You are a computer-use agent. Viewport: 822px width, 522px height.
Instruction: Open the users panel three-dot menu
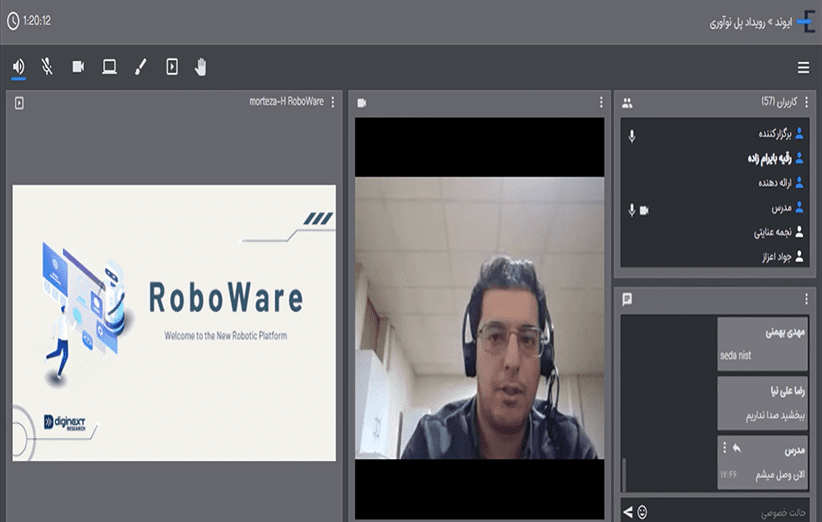pyautogui.click(x=806, y=102)
